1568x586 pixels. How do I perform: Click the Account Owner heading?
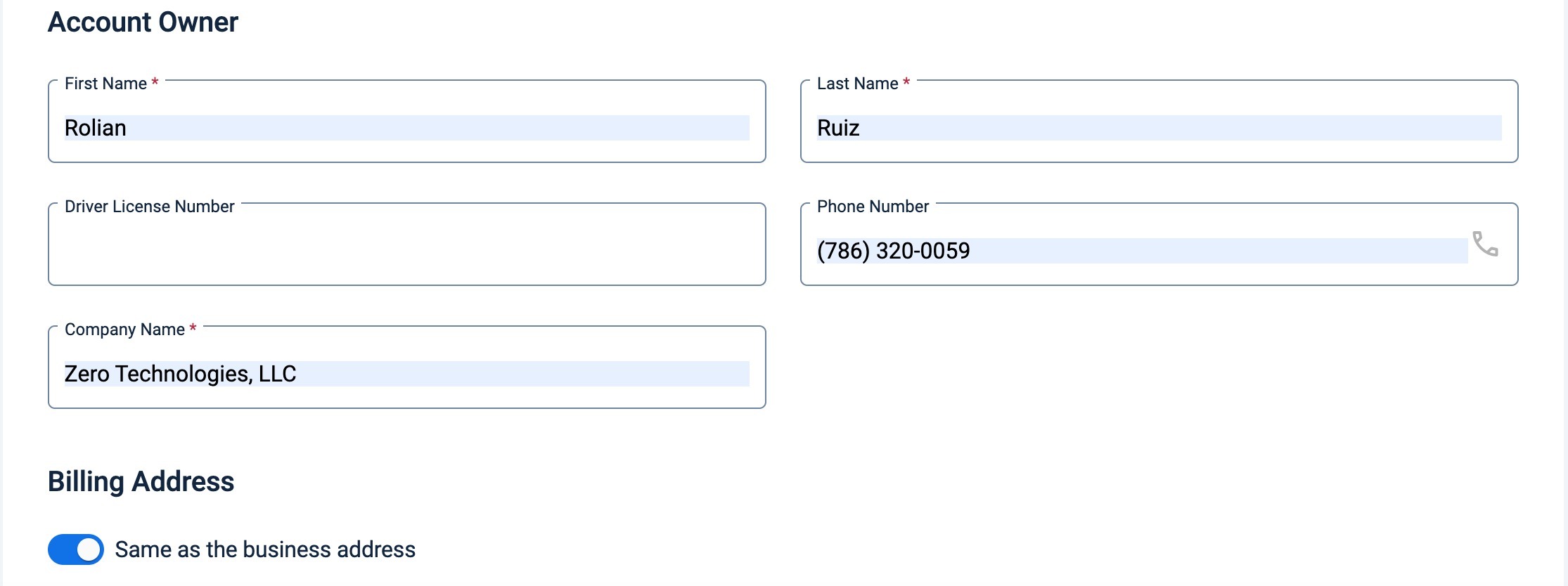(x=143, y=22)
